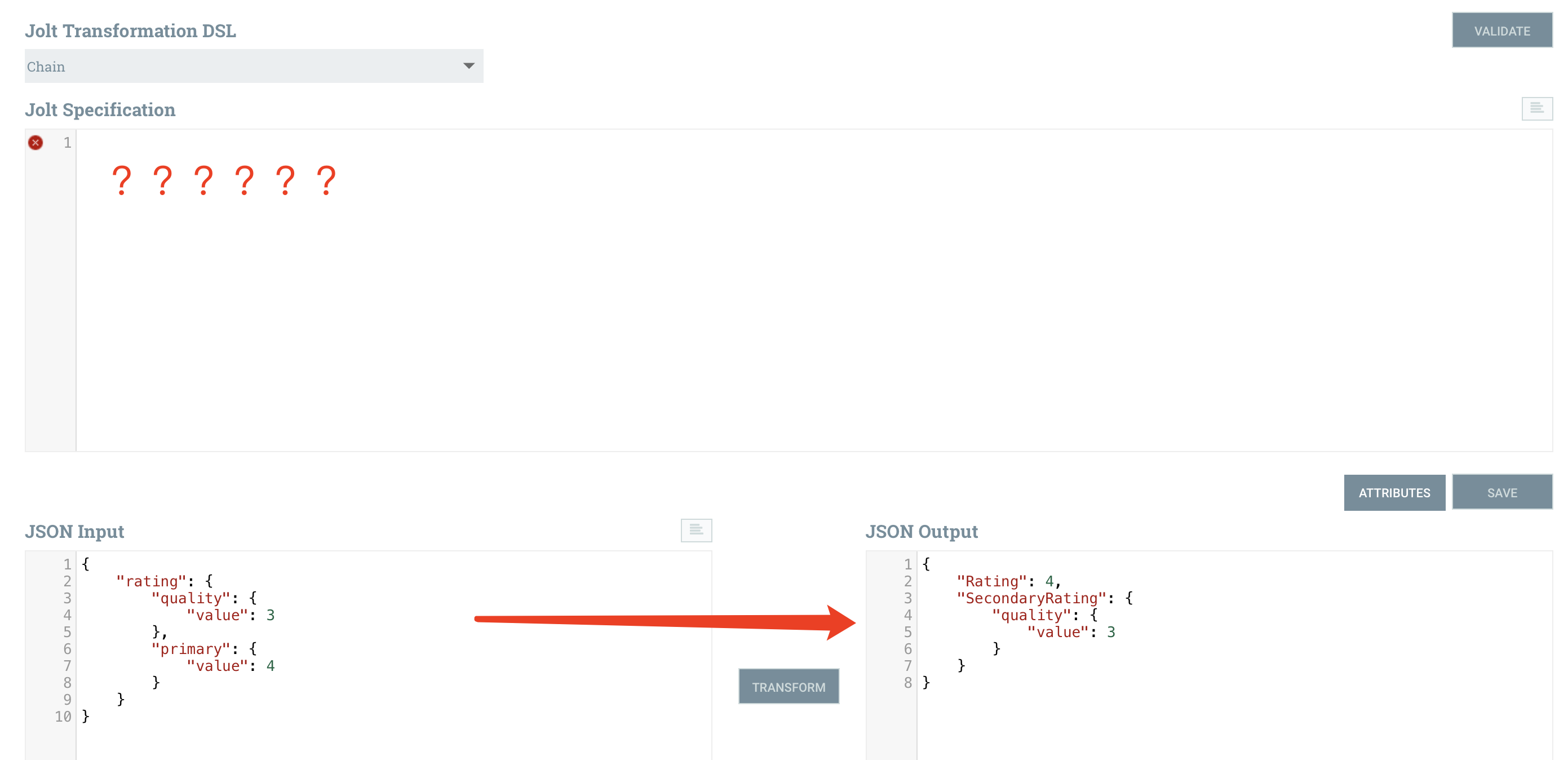Click the "rating" key in JSON Input
1568x760 pixels.
click(x=151, y=581)
